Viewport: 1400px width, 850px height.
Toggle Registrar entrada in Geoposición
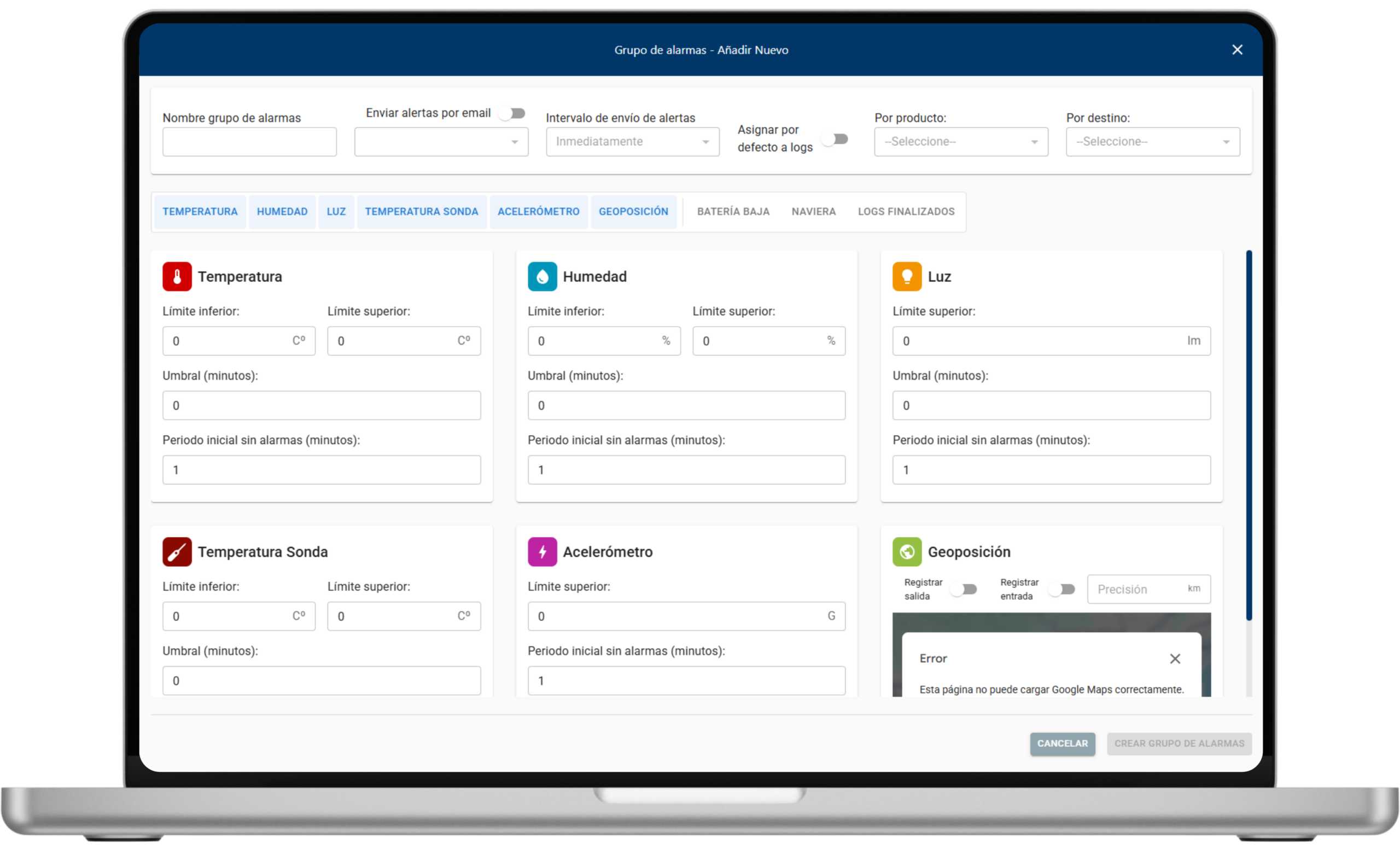1062,589
